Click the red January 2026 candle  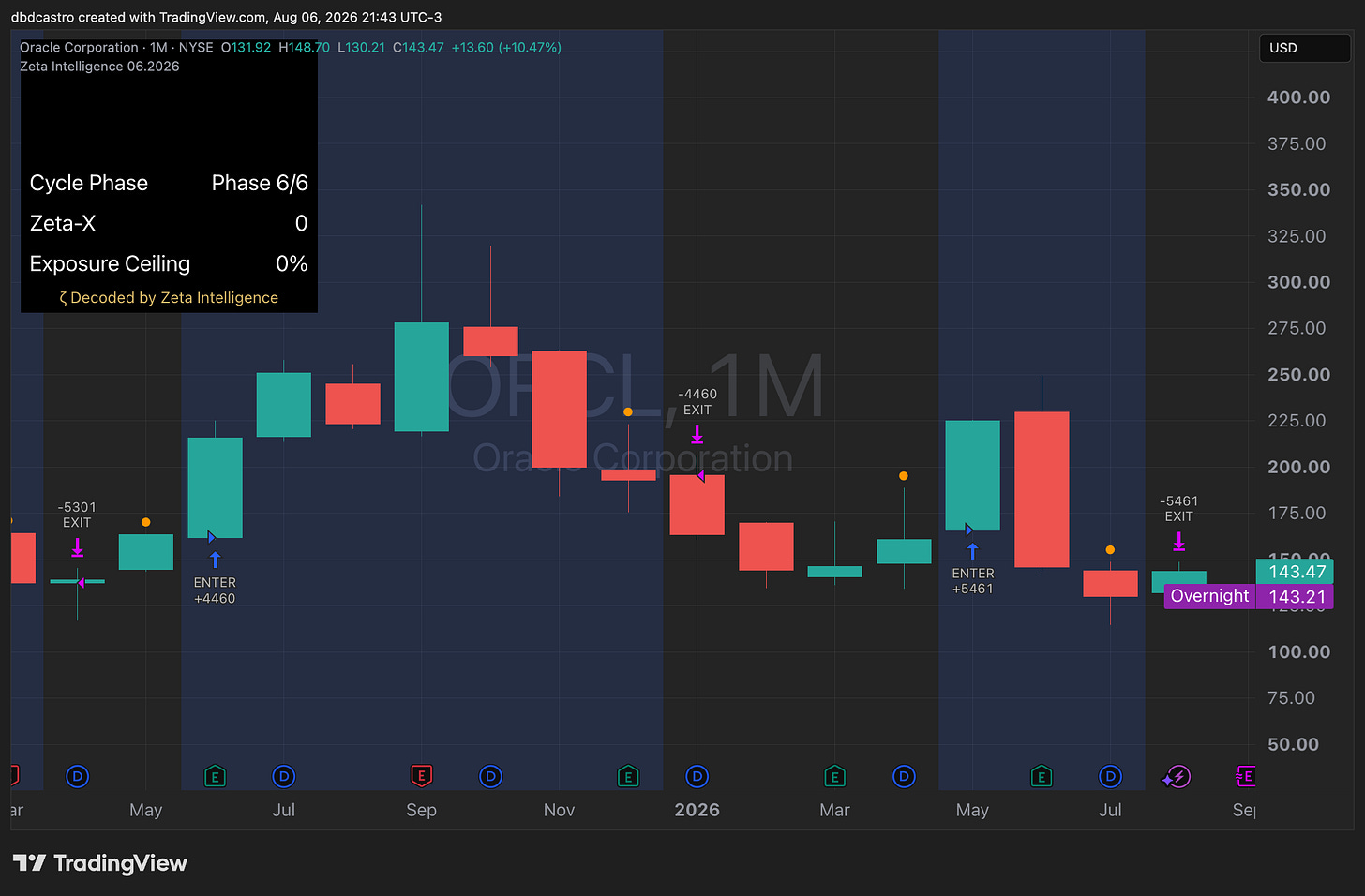click(697, 505)
